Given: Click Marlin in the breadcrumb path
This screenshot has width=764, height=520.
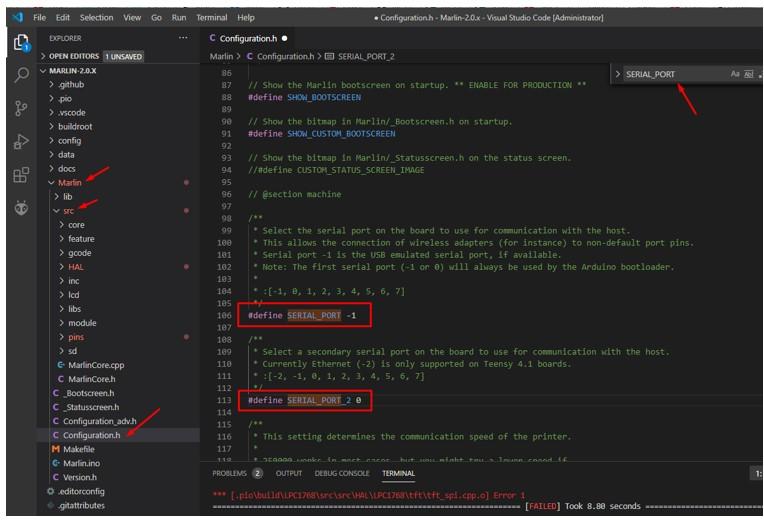Looking at the screenshot, I should point(221,57).
